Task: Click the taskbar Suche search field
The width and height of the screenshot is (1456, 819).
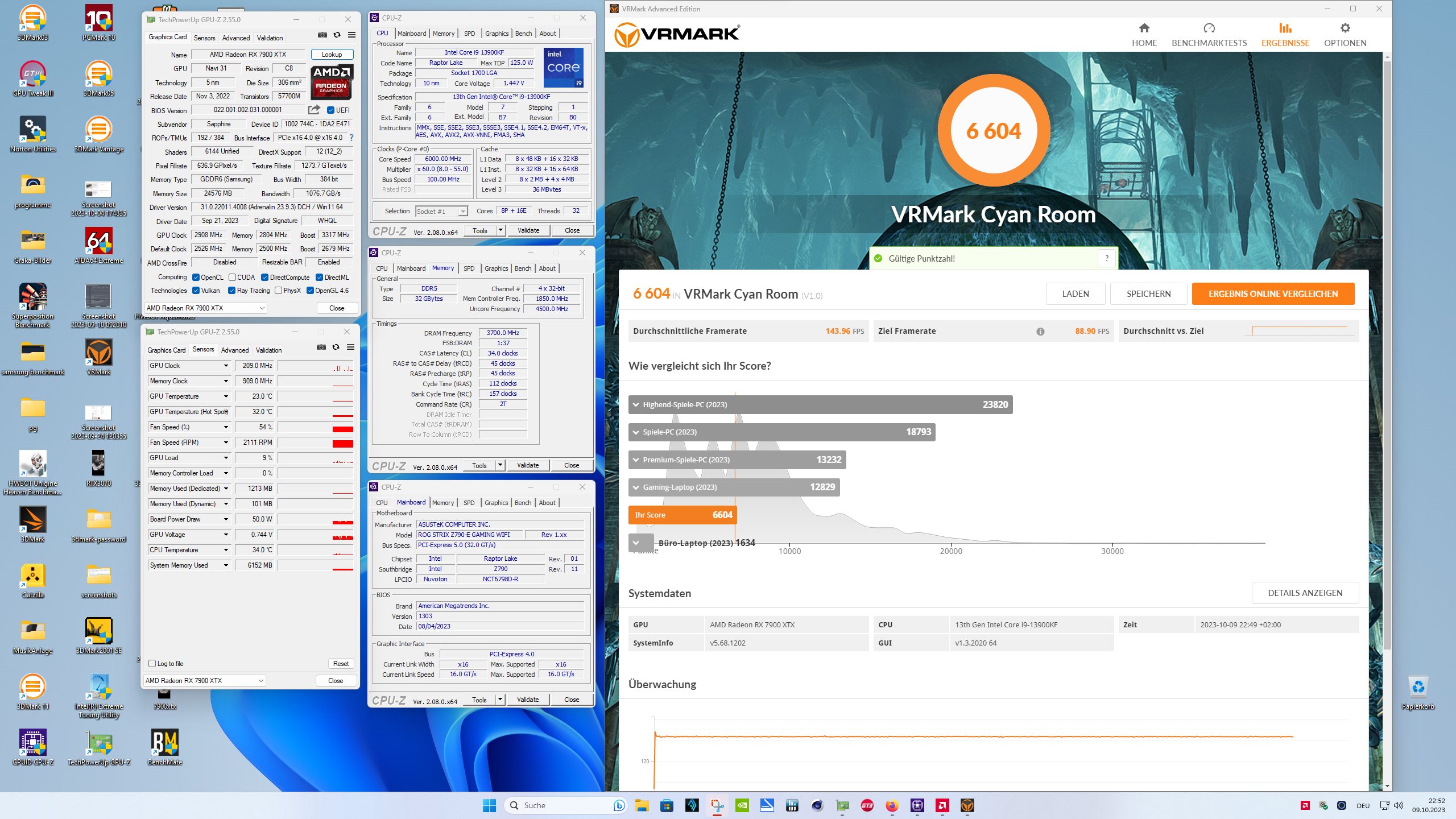Action: (x=565, y=805)
